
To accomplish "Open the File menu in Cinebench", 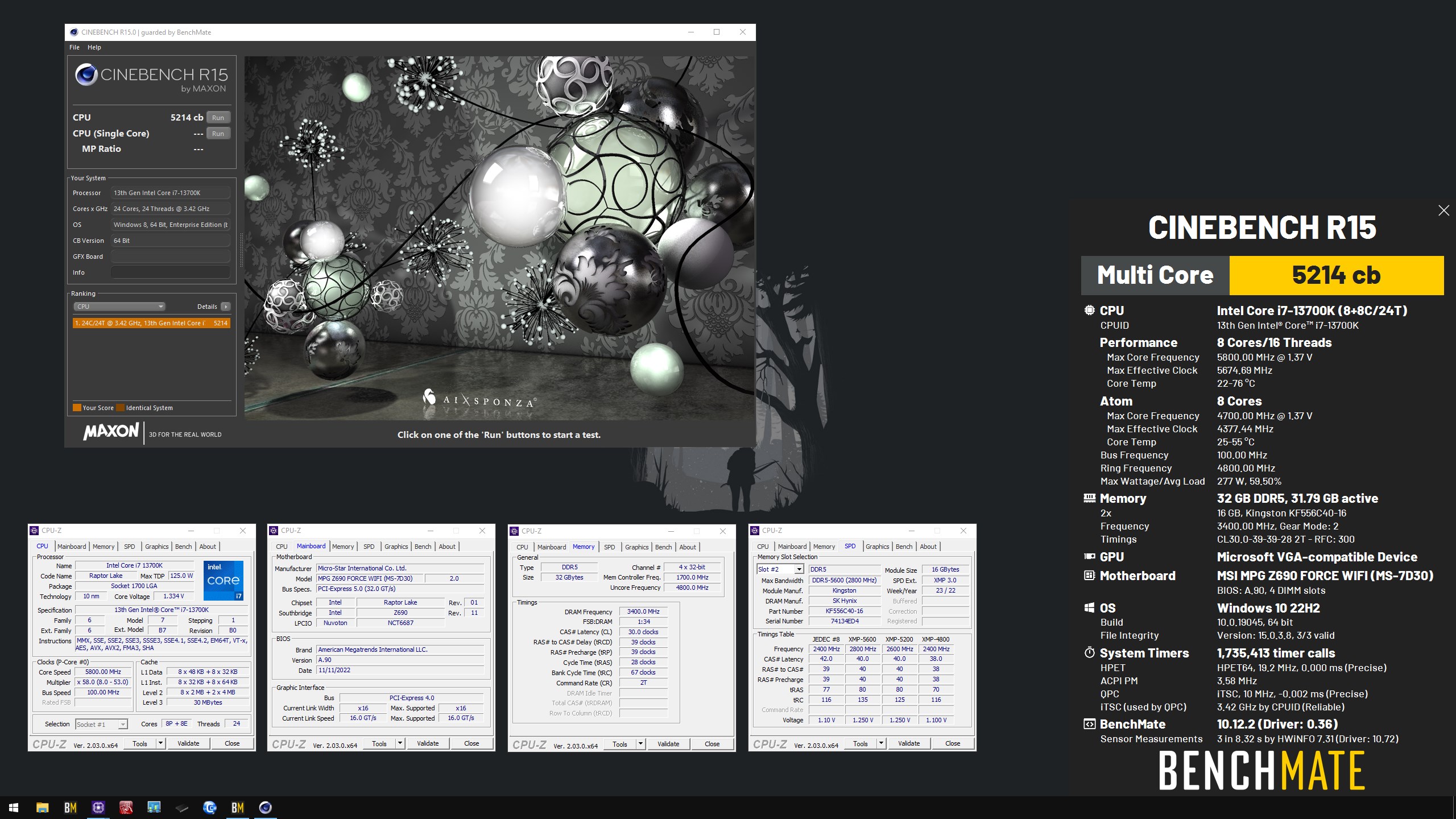I will pyautogui.click(x=75, y=47).
